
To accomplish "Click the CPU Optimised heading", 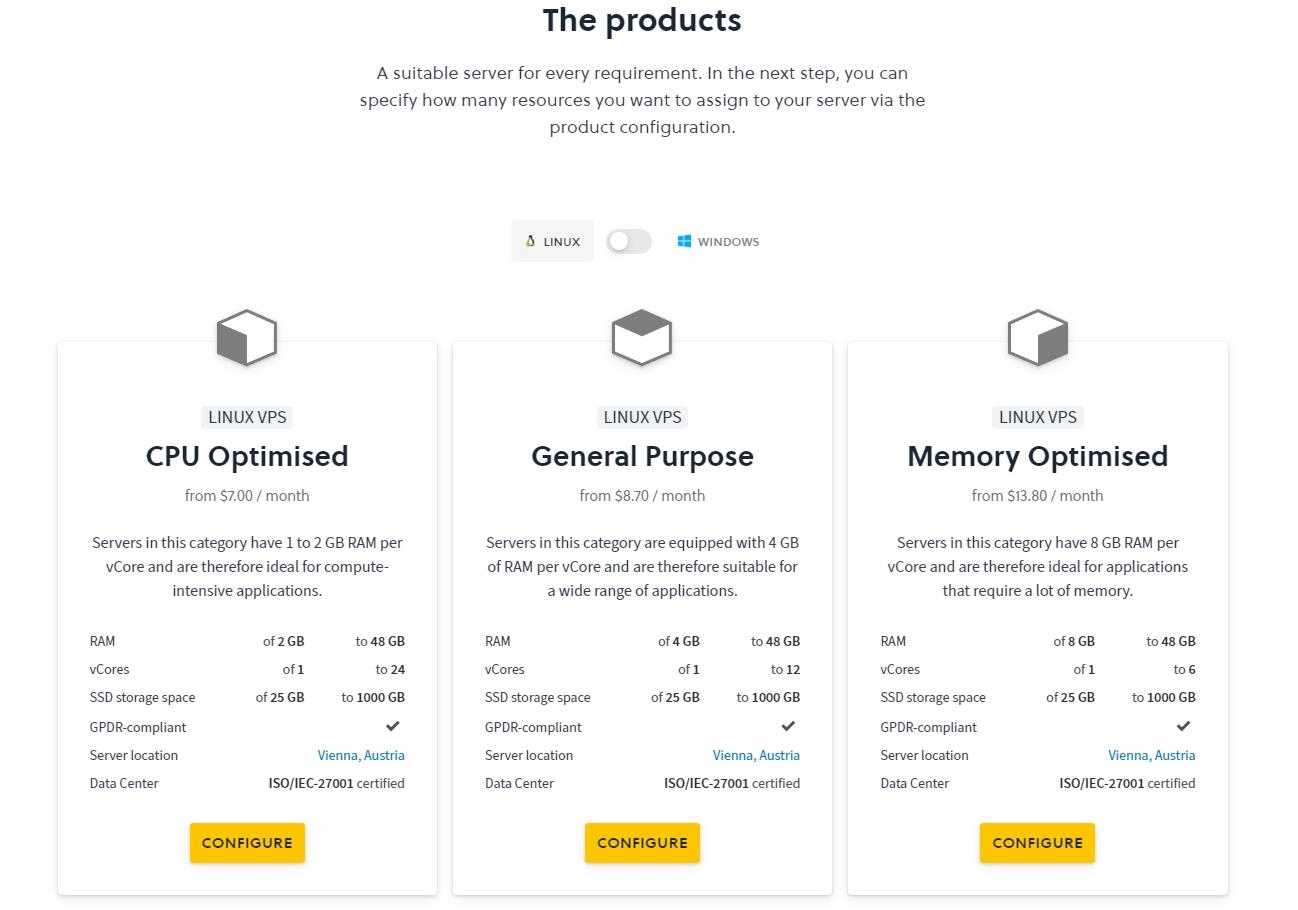I will [247, 456].
